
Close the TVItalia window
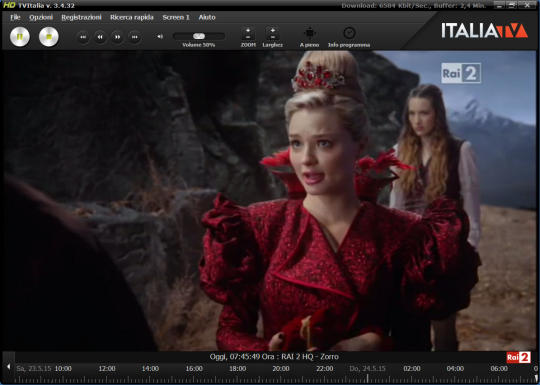click(x=527, y=5)
